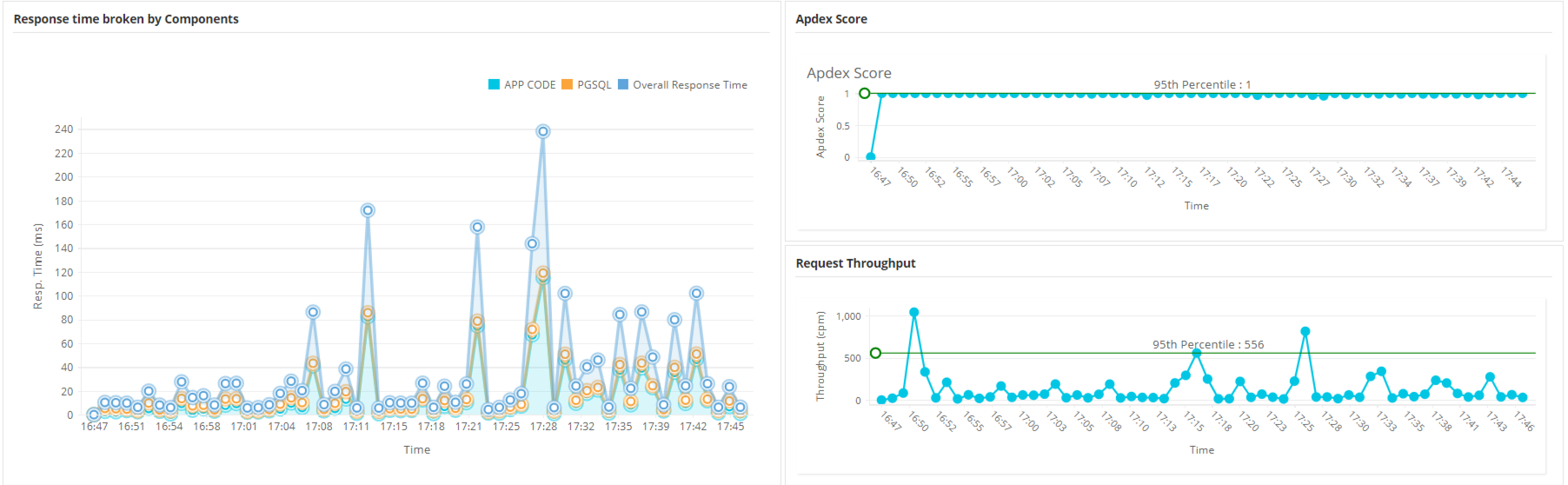Image resolution: width=1568 pixels, height=485 pixels.
Task: Click the 'Response time broken by Components' title
Action: pyautogui.click(x=126, y=19)
